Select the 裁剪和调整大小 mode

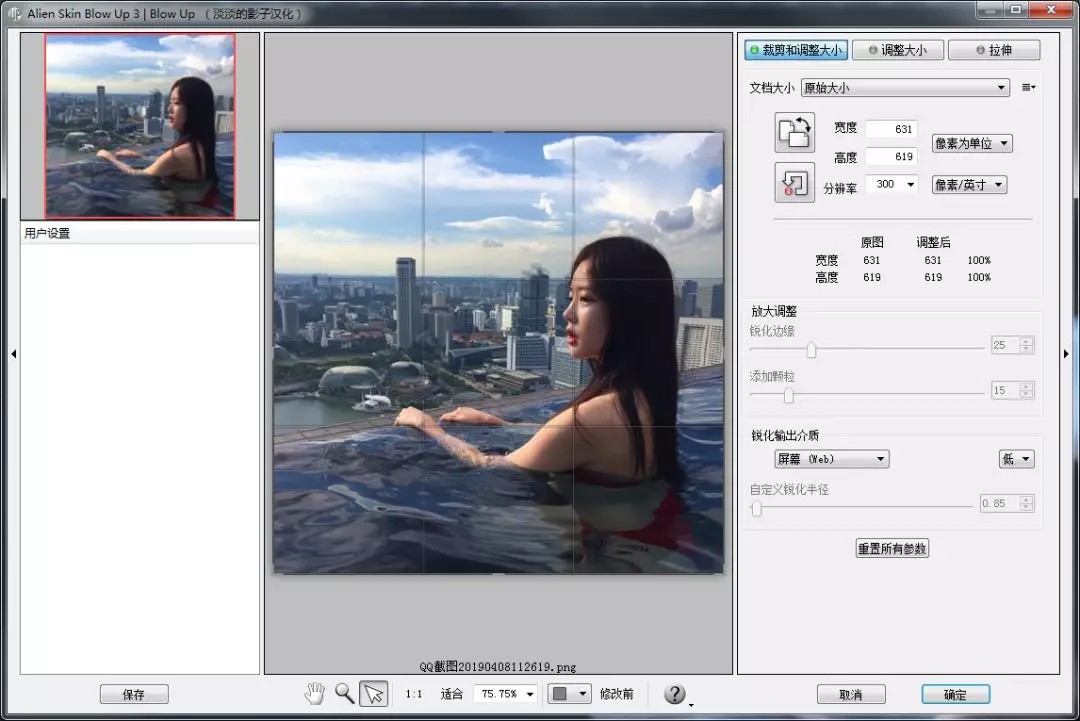pyautogui.click(x=796, y=50)
